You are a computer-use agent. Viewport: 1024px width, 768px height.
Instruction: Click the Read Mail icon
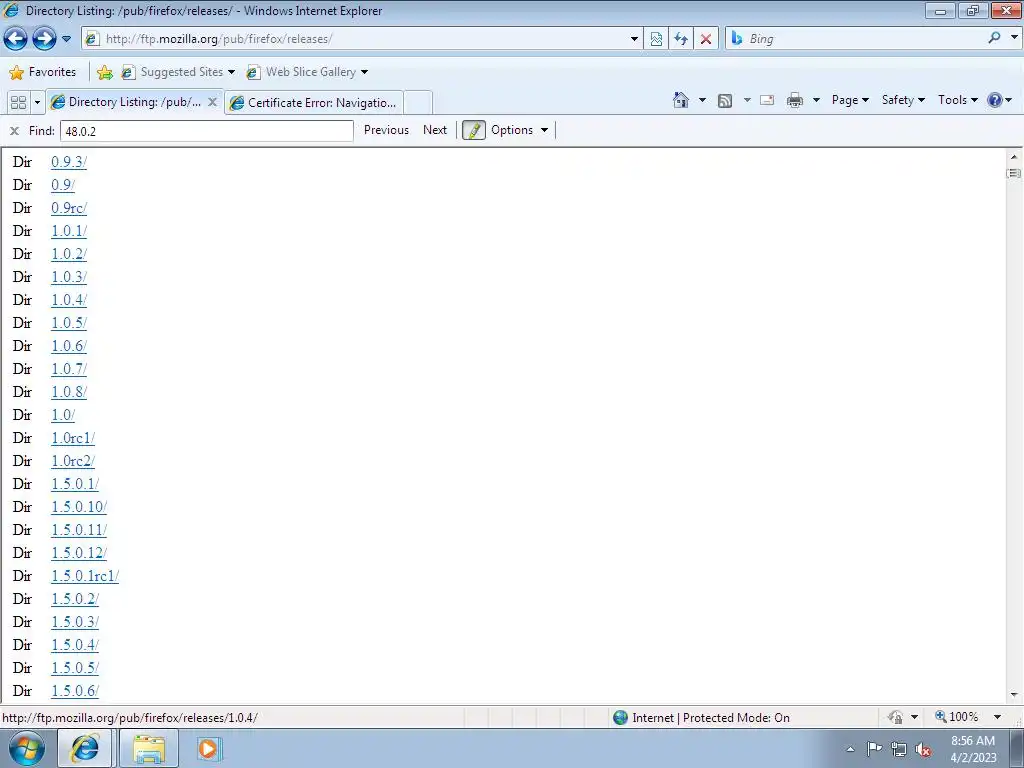point(767,100)
